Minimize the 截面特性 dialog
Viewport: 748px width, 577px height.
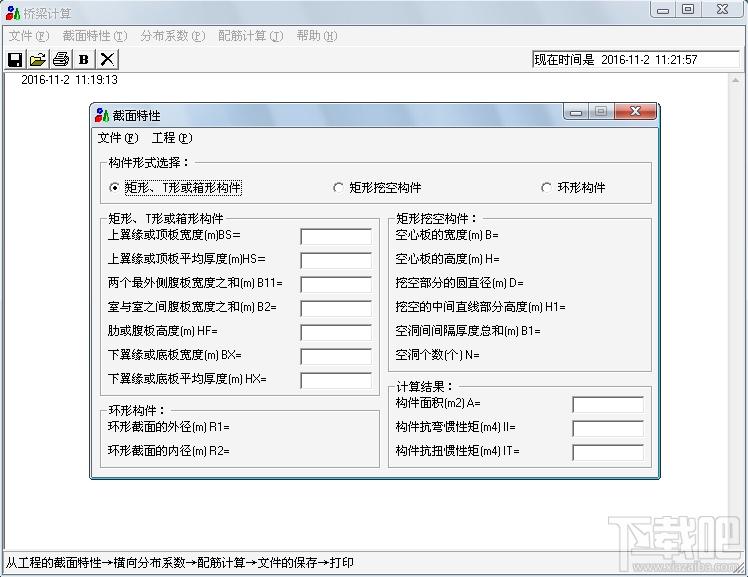click(x=576, y=112)
